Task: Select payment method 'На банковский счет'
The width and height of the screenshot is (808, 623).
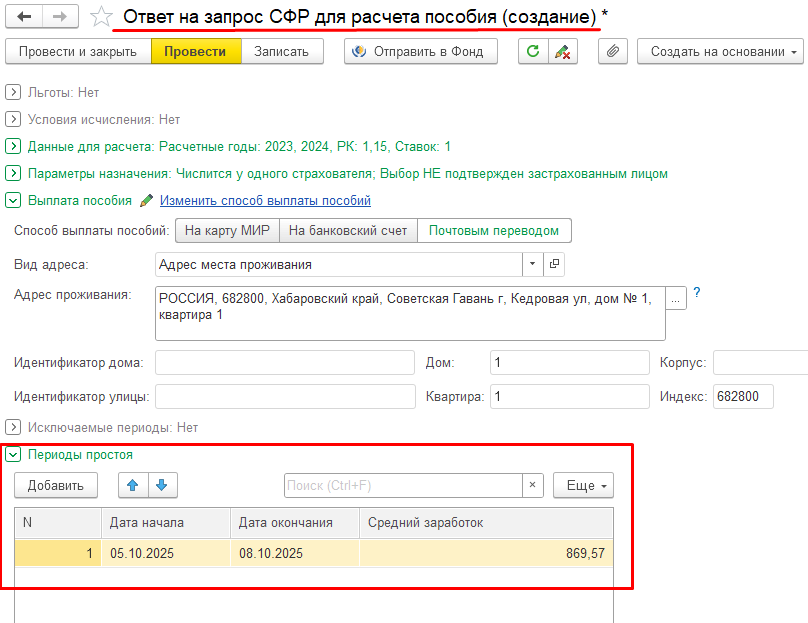Action: pyautogui.click(x=348, y=230)
